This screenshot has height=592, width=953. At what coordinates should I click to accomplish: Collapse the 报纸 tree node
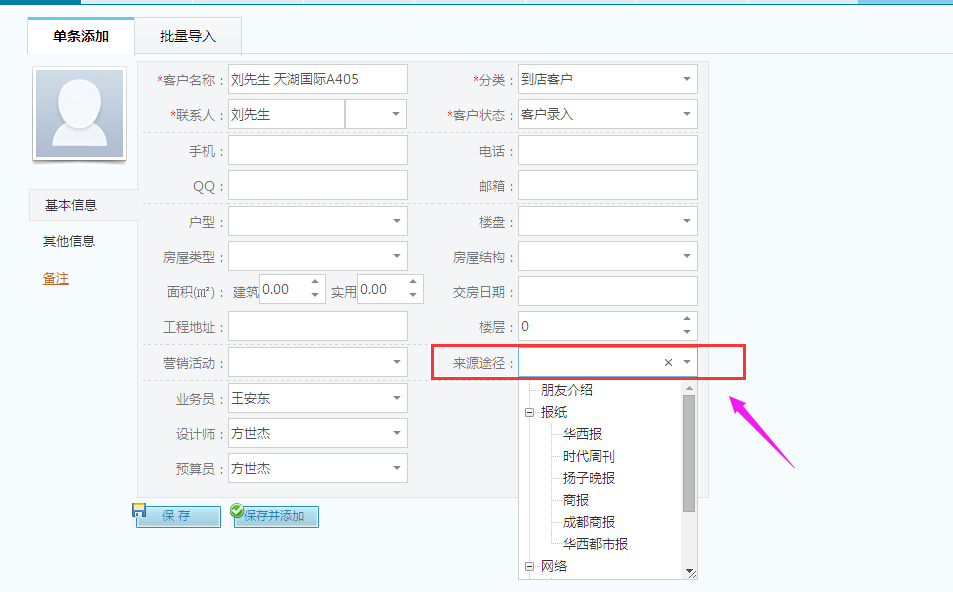(x=529, y=412)
